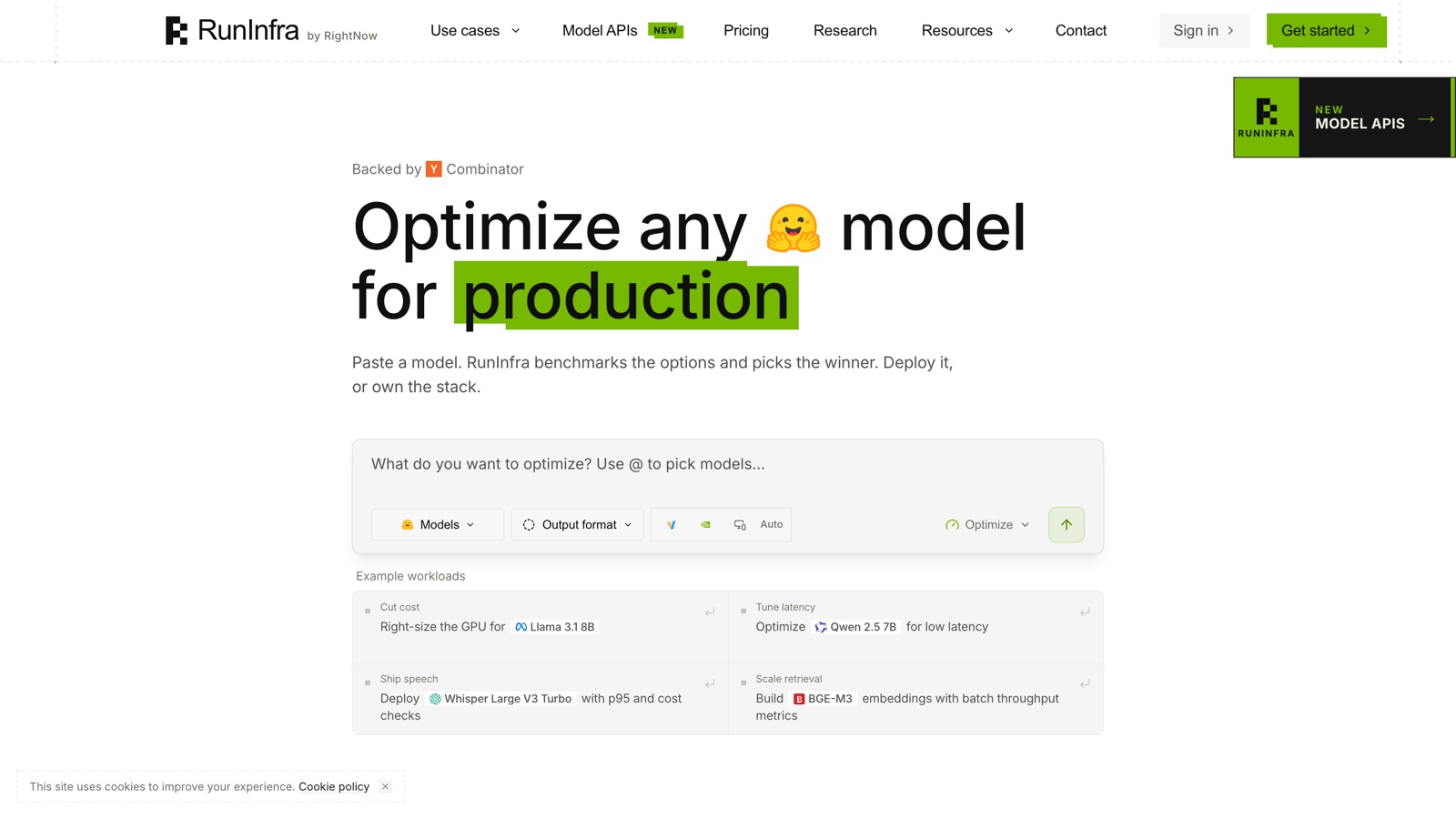
Task: Click the hugging face emoji in headline
Action: pyautogui.click(x=794, y=227)
